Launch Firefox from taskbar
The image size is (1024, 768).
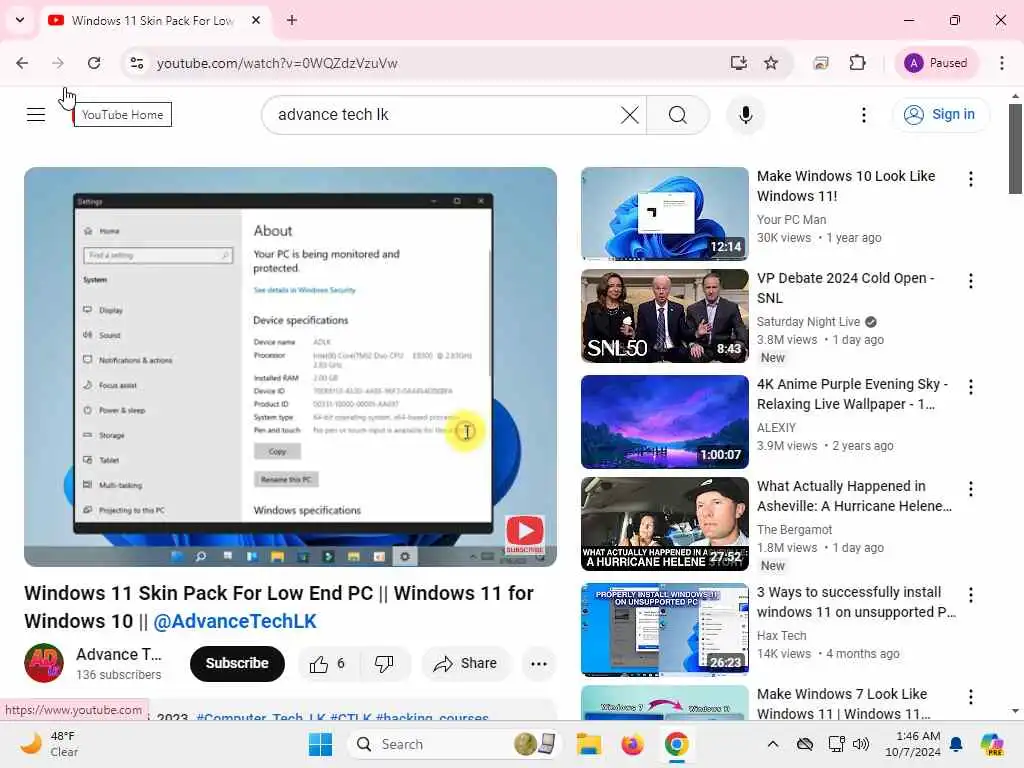click(632, 744)
